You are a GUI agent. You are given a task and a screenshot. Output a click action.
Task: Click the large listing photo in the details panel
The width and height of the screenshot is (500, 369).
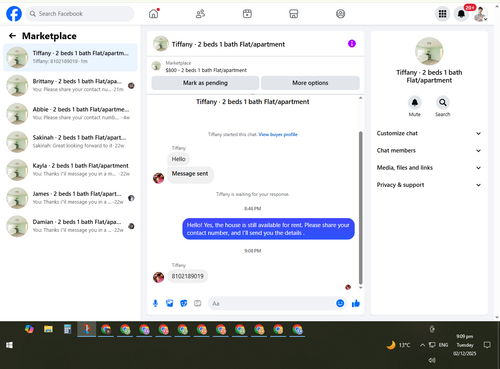pyautogui.click(x=429, y=51)
